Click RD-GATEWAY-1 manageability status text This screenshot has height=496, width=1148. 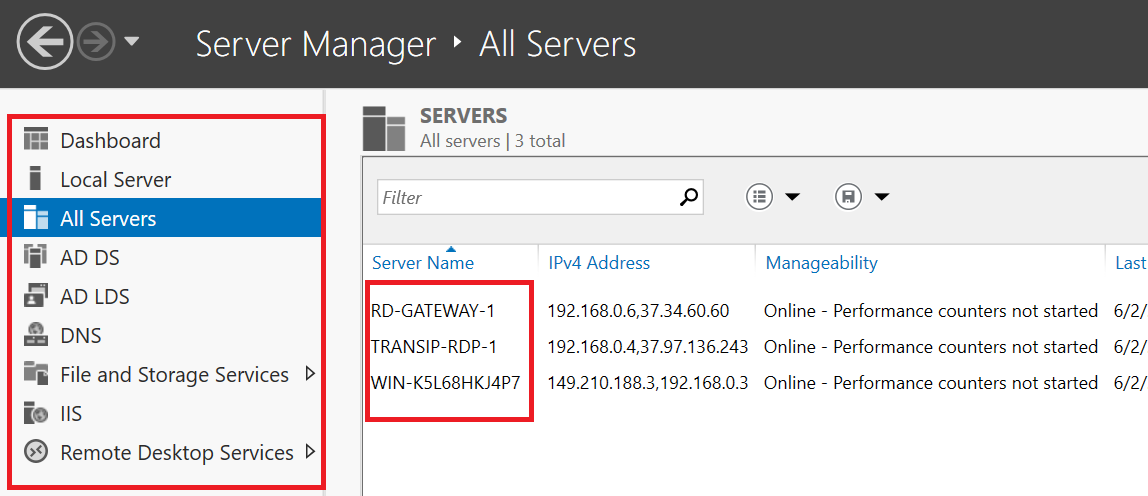[x=931, y=311]
